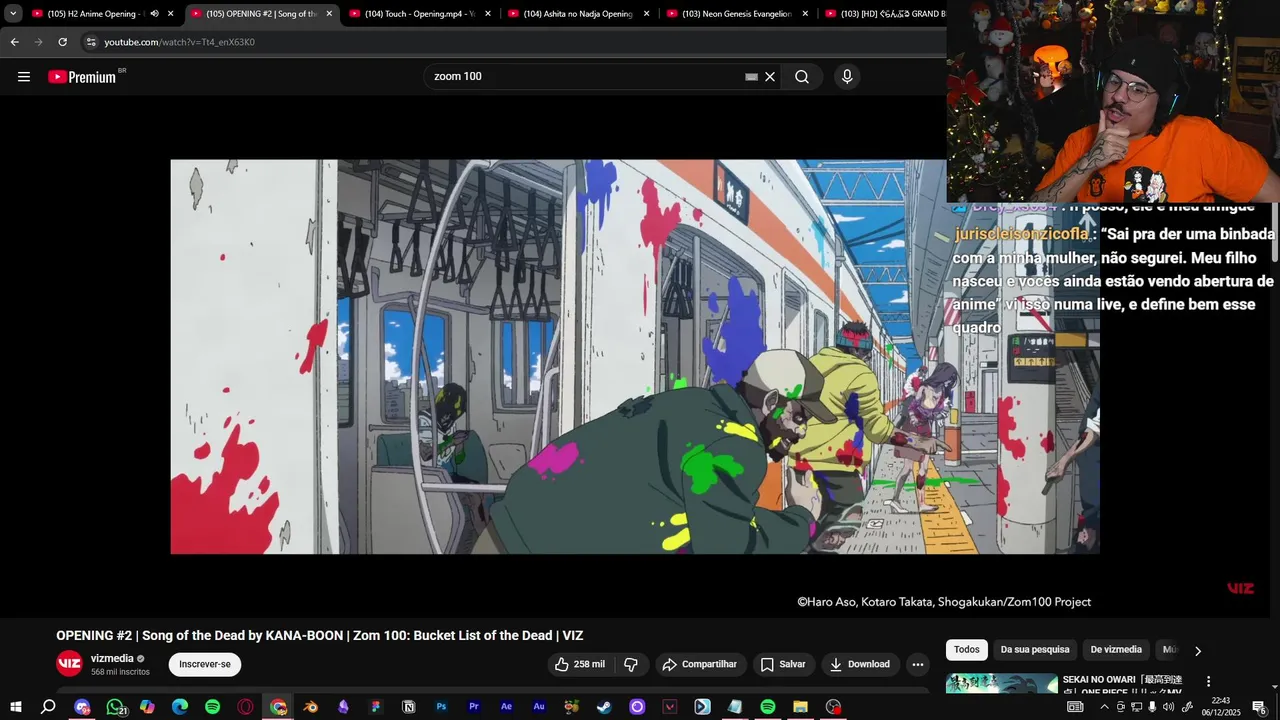Open Blender from the taskbar
Viewport: 1280px width, 720px height.
[311, 707]
